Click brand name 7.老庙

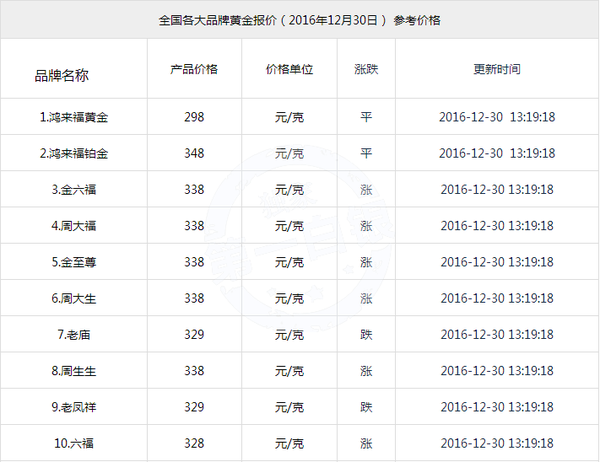coord(74,334)
